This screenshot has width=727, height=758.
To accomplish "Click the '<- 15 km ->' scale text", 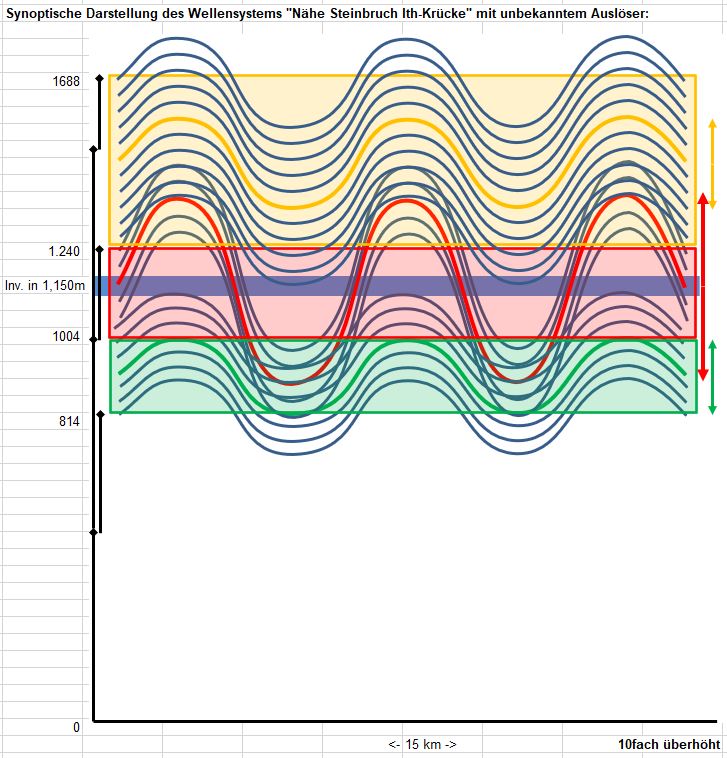I will point(422,745).
